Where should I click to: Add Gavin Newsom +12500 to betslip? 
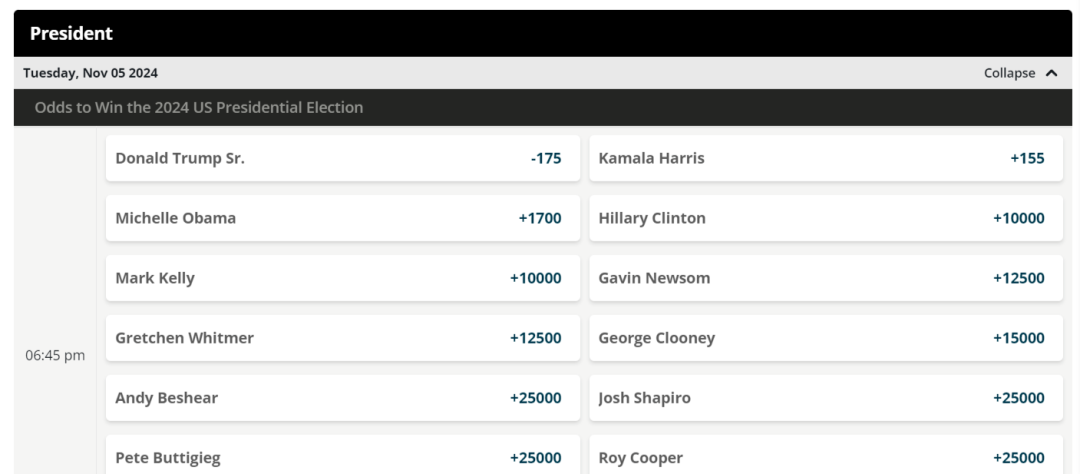click(826, 278)
